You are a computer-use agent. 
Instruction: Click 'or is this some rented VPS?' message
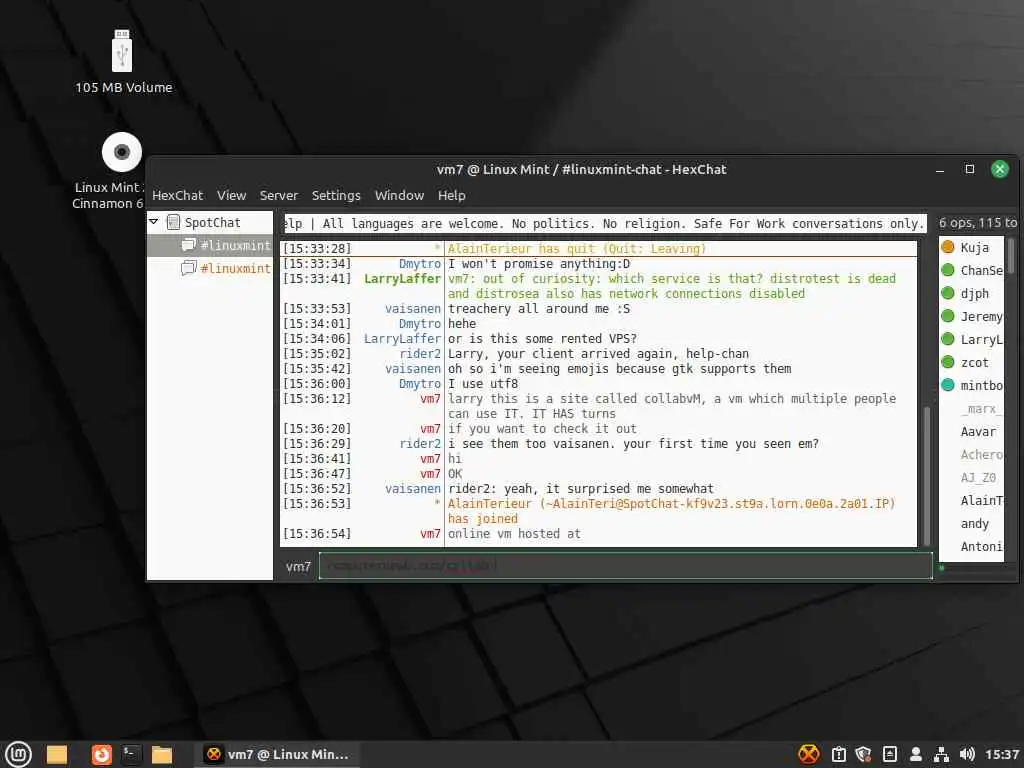[x=542, y=339]
